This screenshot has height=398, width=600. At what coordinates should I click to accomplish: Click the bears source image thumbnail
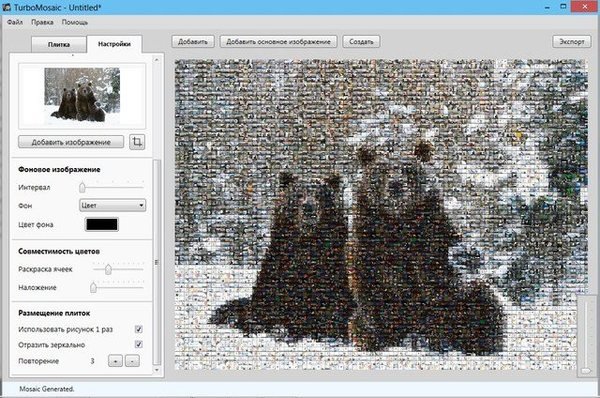(x=82, y=96)
